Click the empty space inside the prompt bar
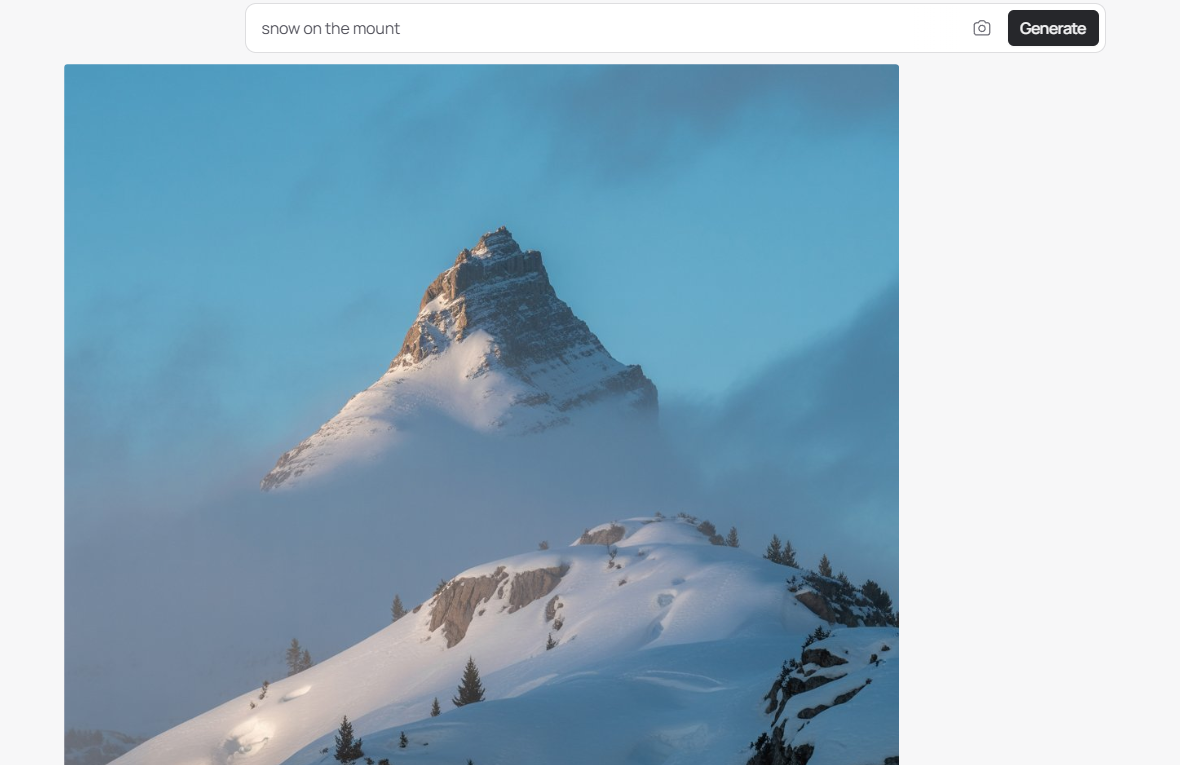This screenshot has width=1180, height=765. tap(677, 29)
